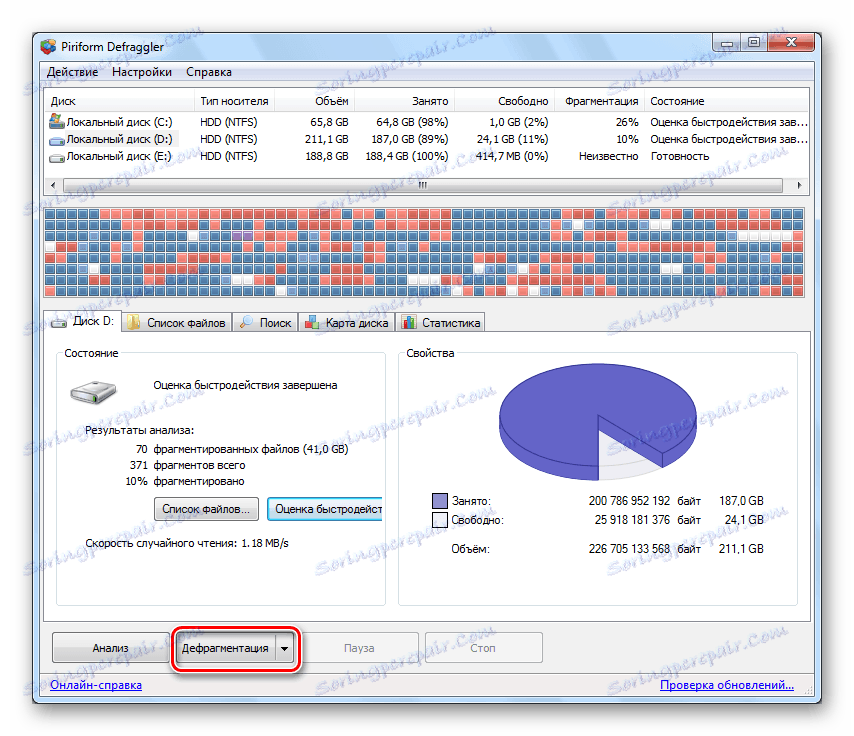Click the Дефрагментация button
This screenshot has height=736, width=854.
click(x=225, y=648)
